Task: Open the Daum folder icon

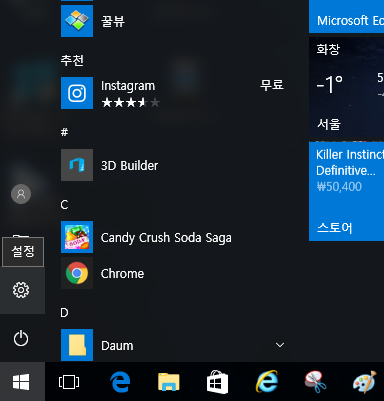Action: coord(77,345)
